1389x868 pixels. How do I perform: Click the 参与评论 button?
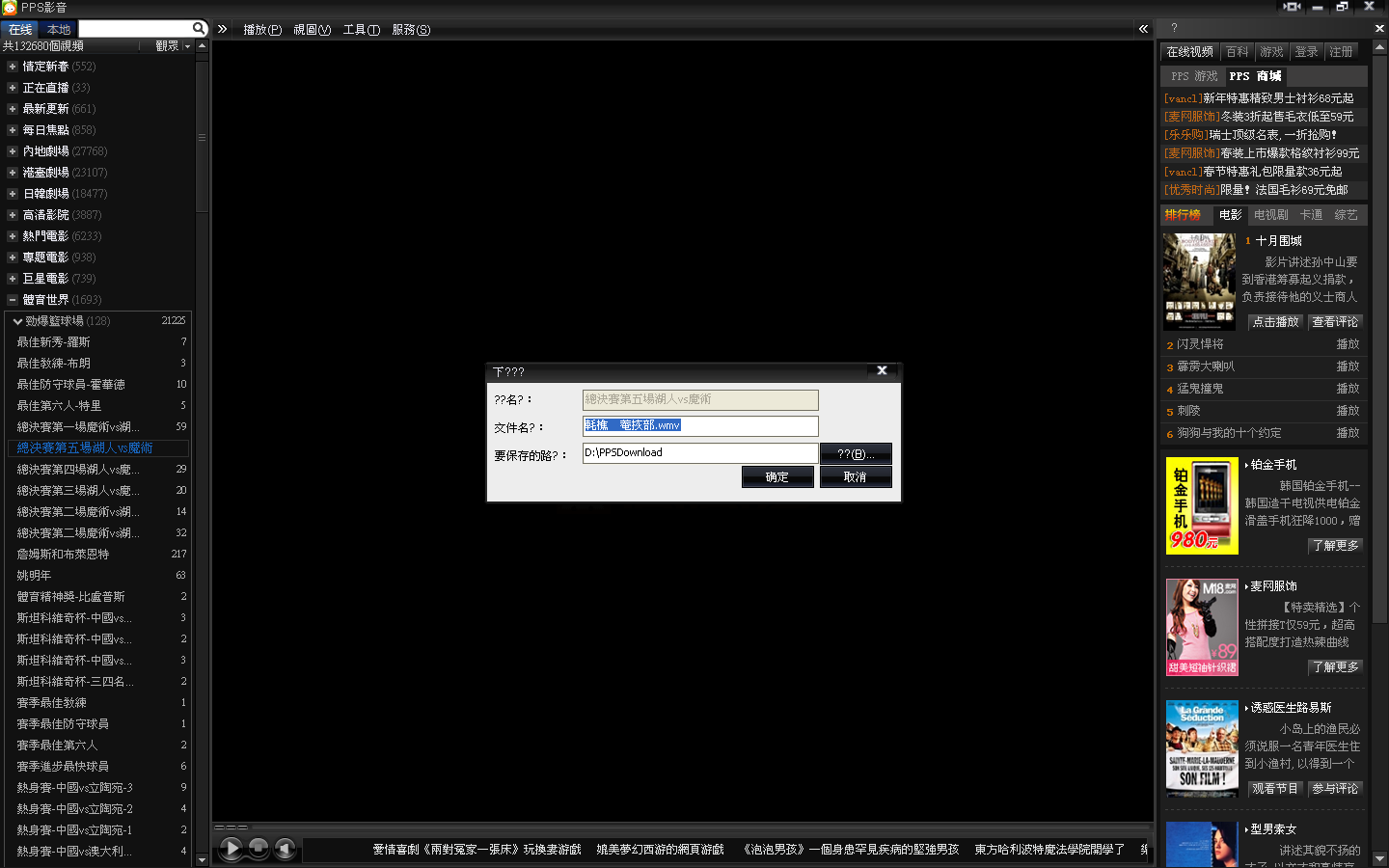(1335, 789)
